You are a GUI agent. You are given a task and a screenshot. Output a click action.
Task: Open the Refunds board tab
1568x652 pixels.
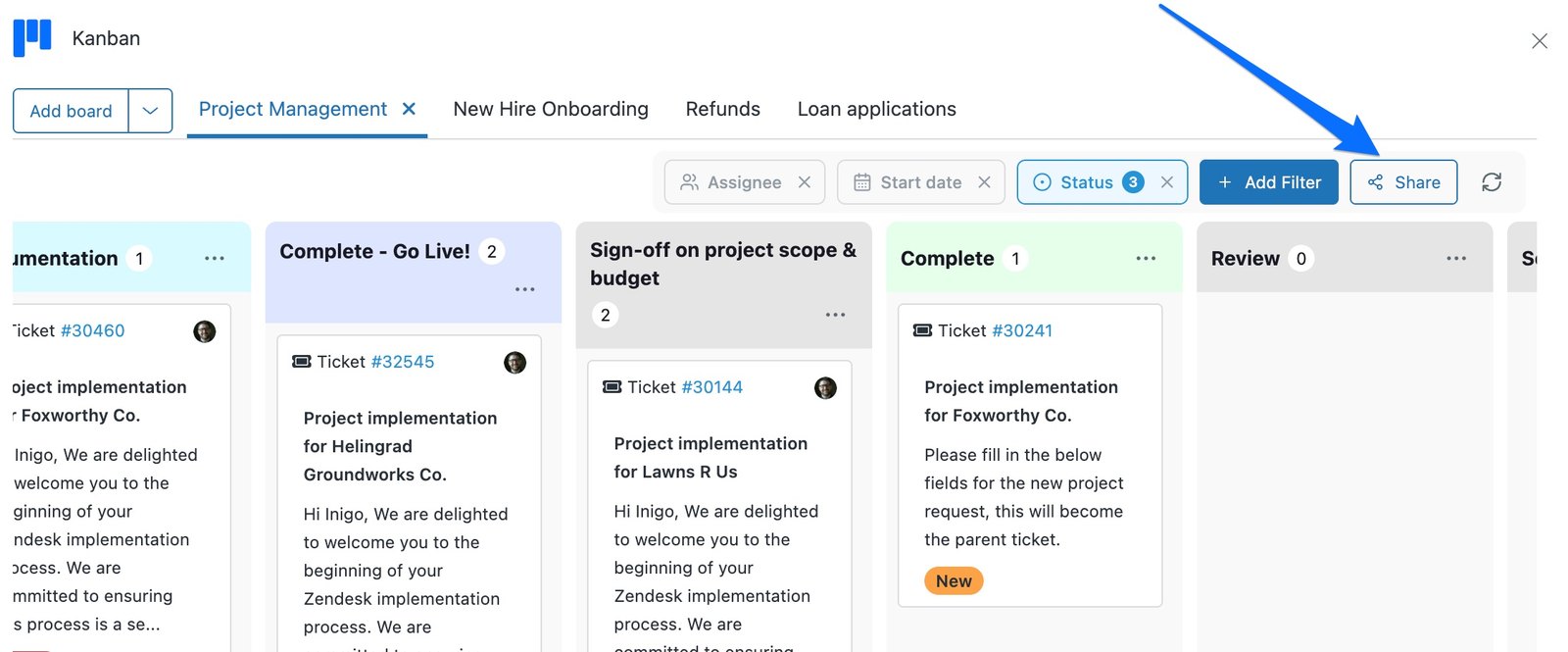coord(723,109)
